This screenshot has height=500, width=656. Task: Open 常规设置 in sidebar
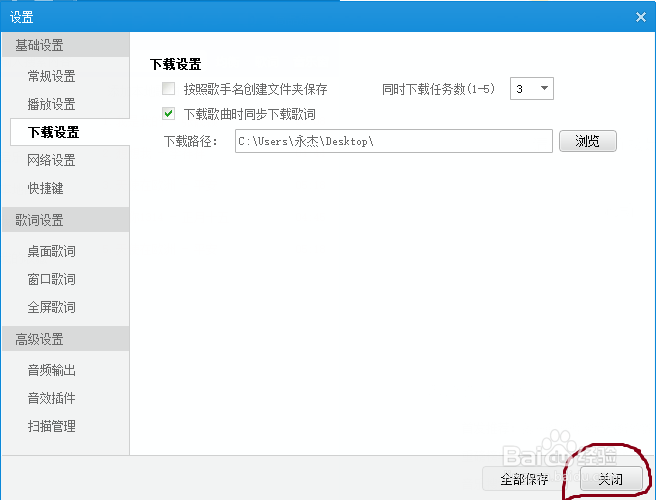tap(51, 76)
